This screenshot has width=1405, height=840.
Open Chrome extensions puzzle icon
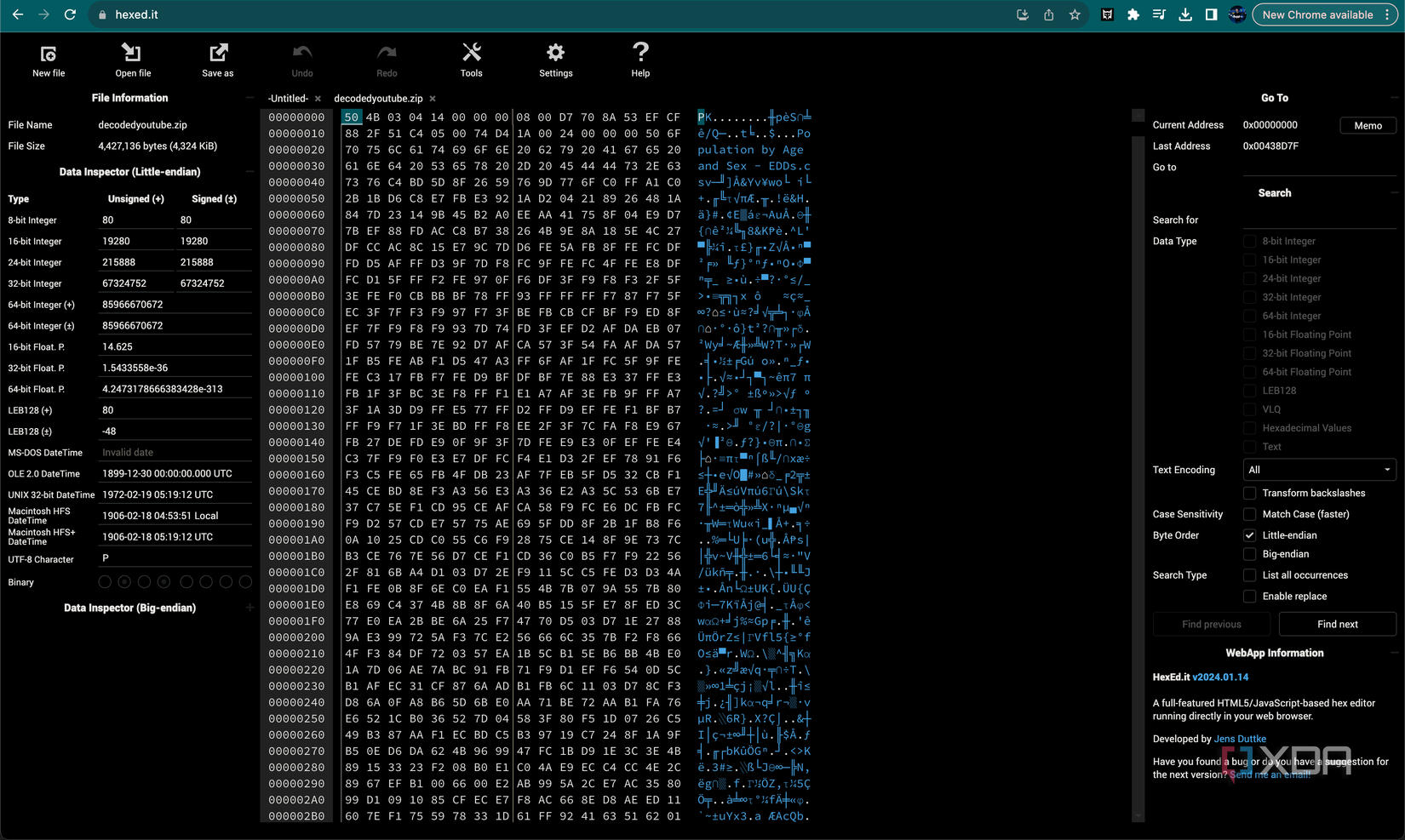[x=1133, y=14]
